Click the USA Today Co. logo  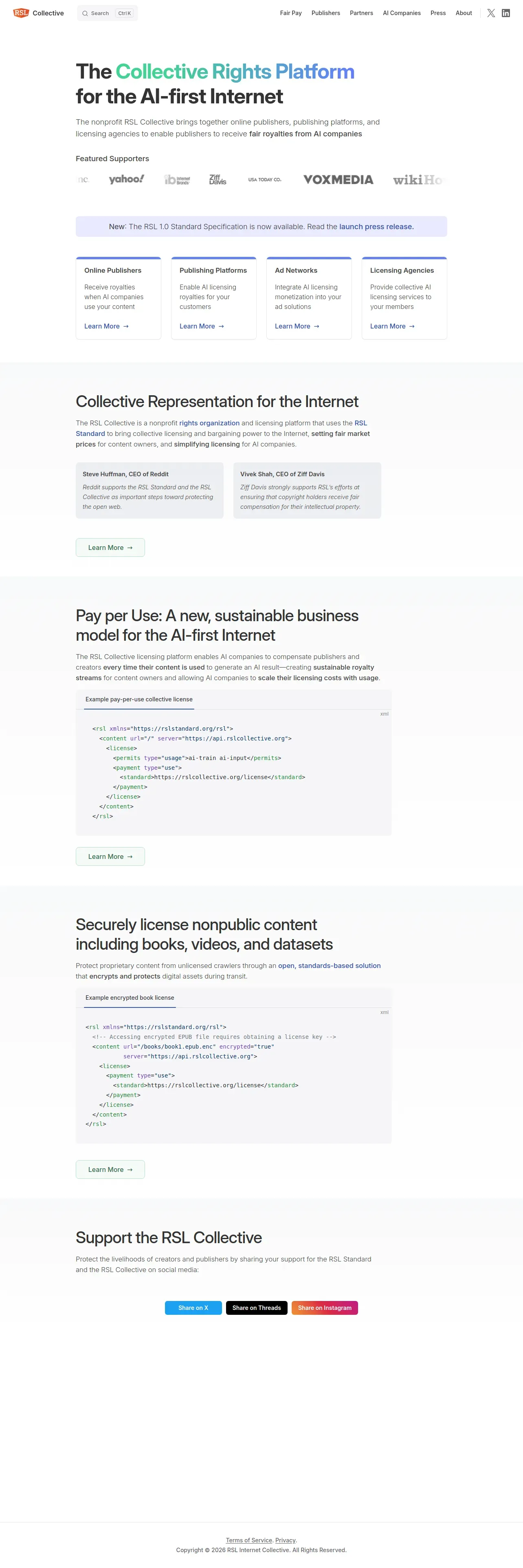coord(264,180)
